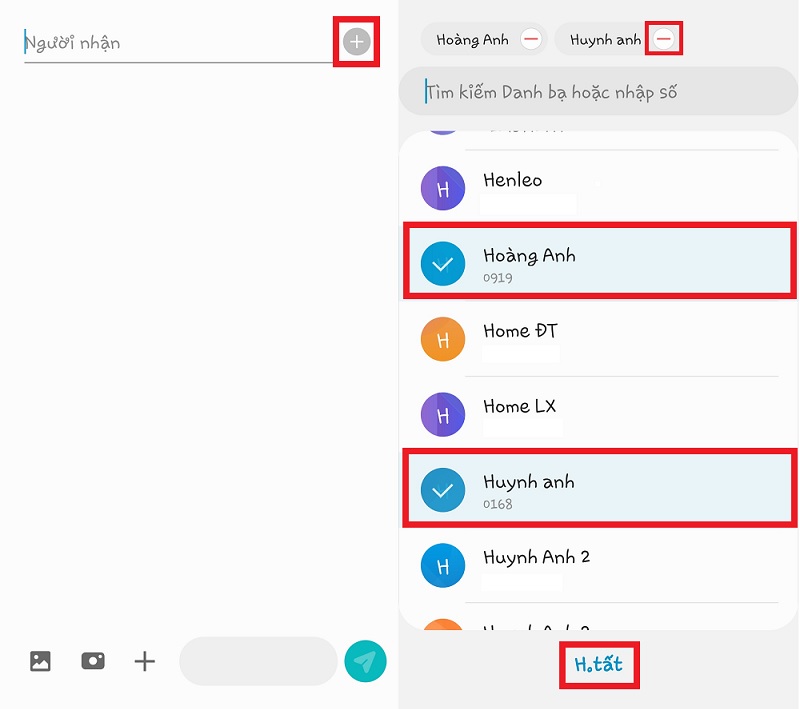
Task: Open the image gallery attachment icon
Action: point(40,661)
